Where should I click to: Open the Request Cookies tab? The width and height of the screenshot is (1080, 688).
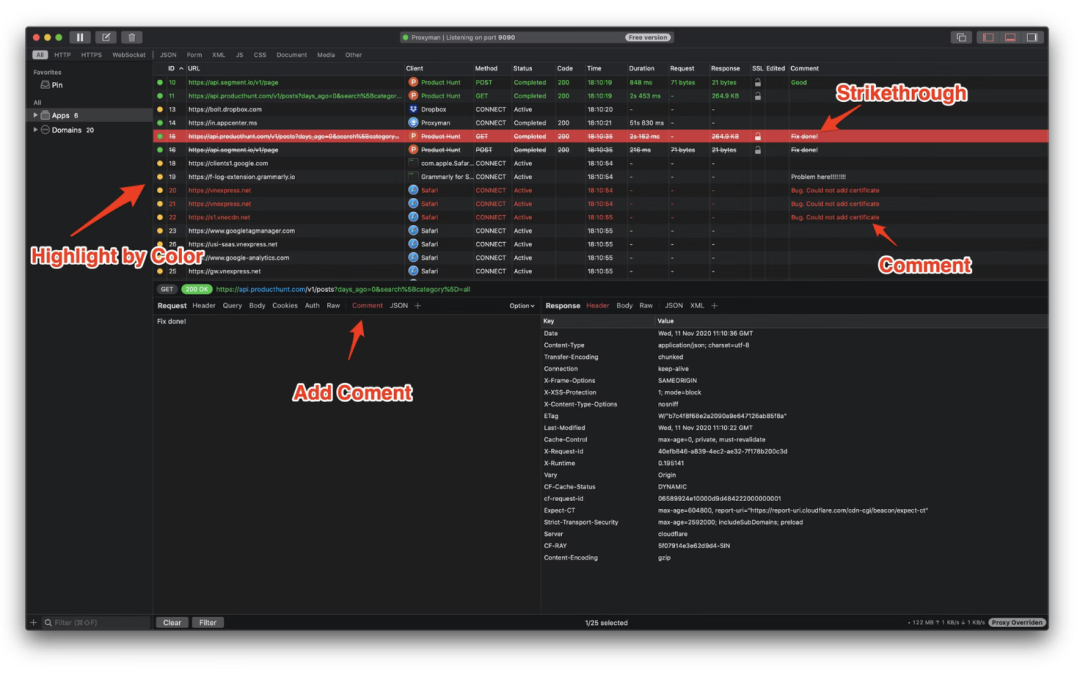(x=284, y=305)
